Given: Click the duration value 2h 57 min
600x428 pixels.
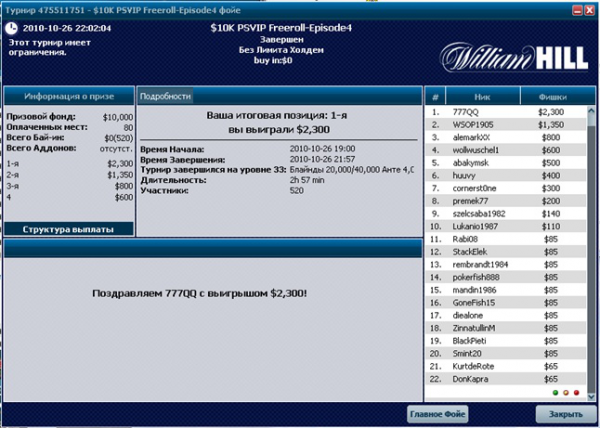Looking at the screenshot, I should click(307, 180).
